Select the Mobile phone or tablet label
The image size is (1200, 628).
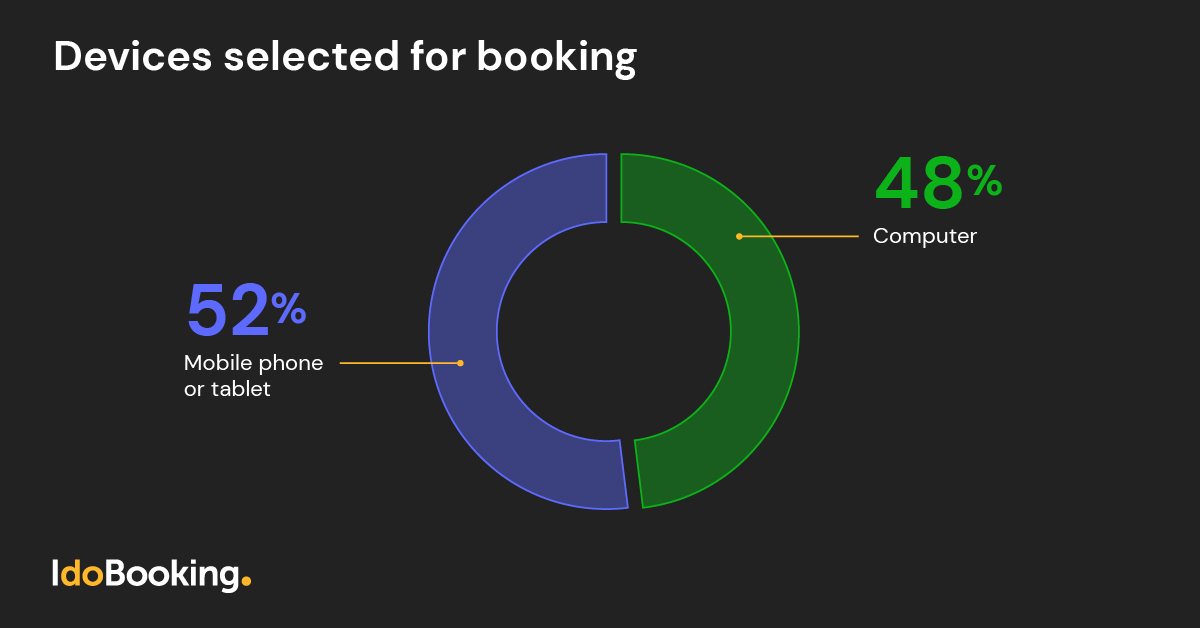point(253,376)
